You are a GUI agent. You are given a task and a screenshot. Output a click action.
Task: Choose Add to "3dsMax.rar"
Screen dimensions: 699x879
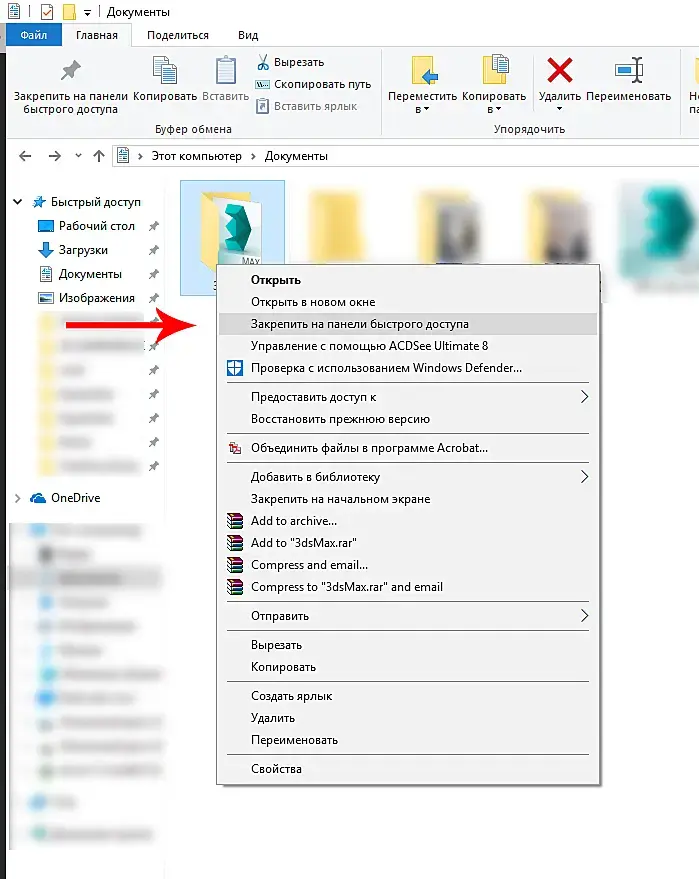[408, 543]
